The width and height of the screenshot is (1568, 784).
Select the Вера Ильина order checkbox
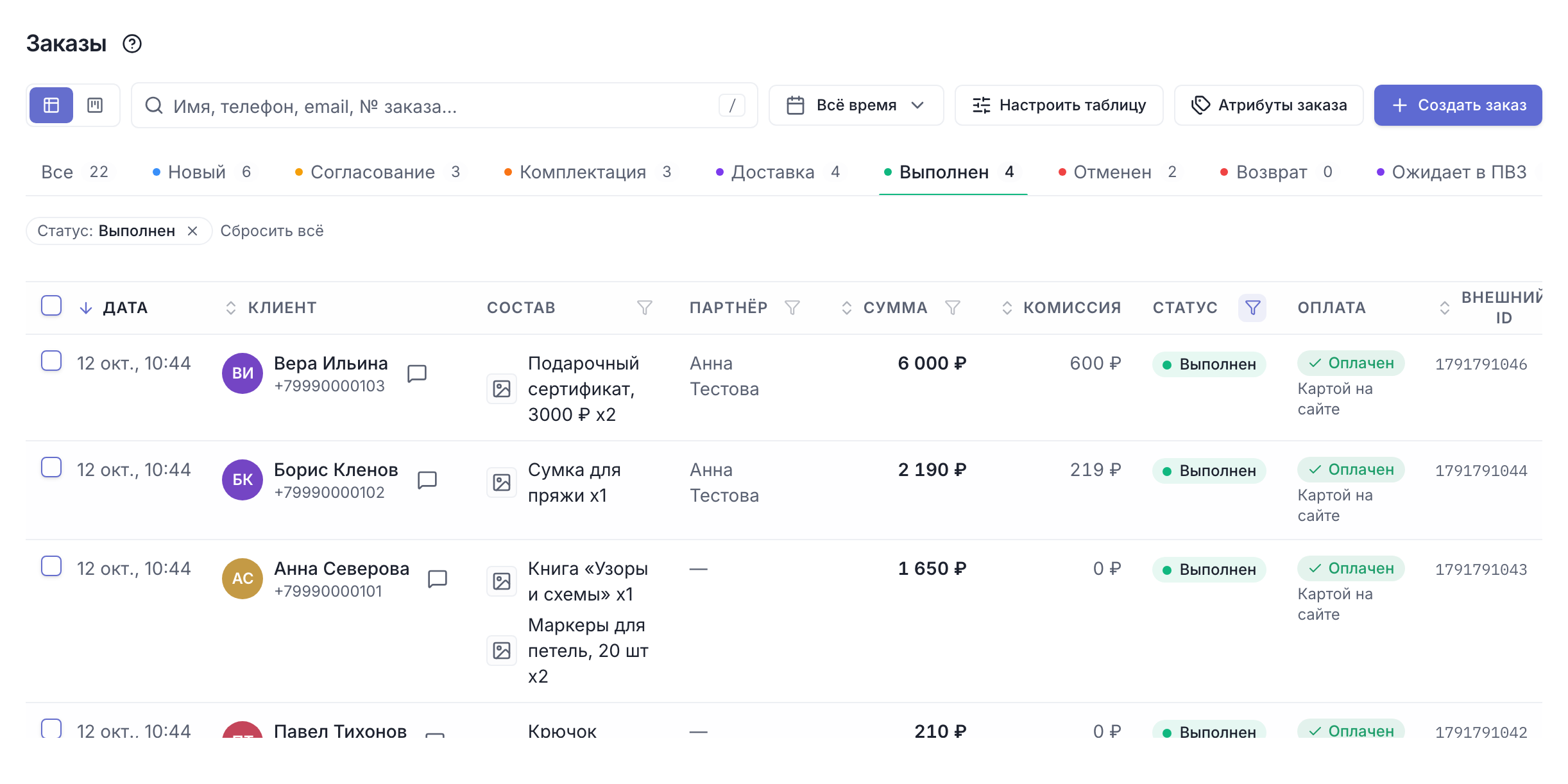pyautogui.click(x=51, y=361)
